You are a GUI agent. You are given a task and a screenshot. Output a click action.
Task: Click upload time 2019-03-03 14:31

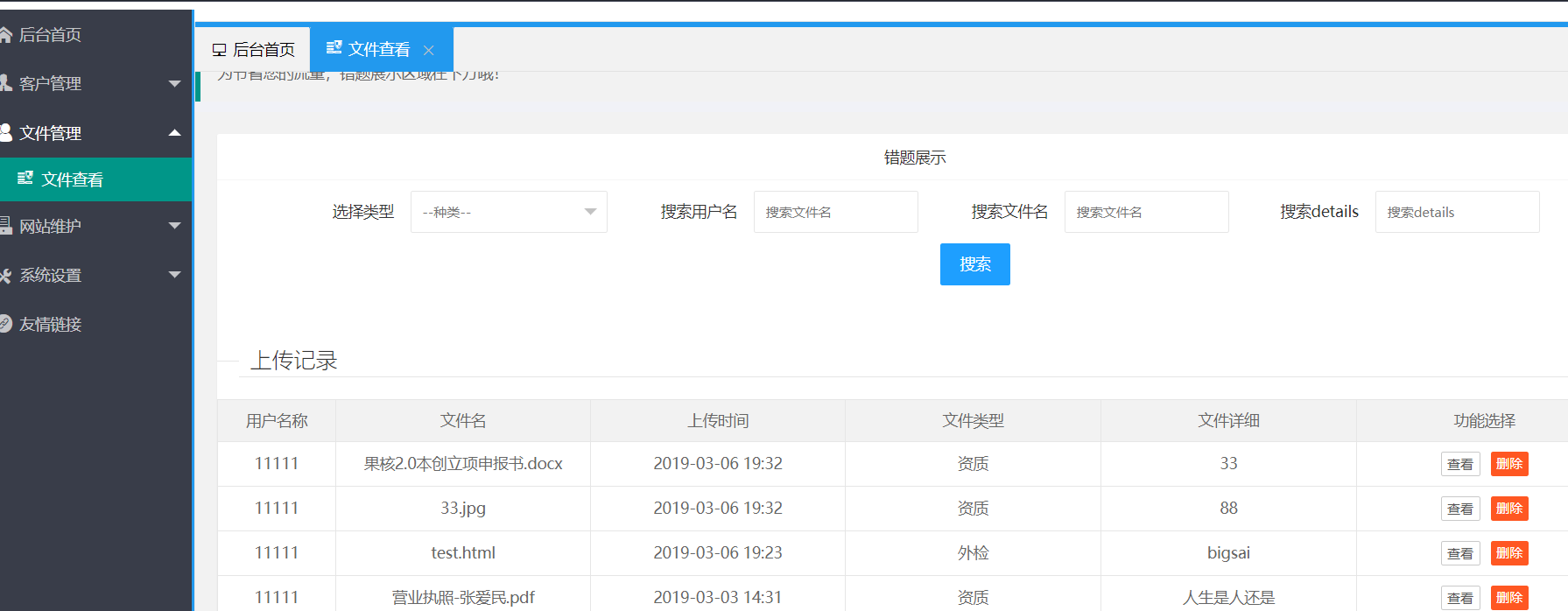point(718,598)
